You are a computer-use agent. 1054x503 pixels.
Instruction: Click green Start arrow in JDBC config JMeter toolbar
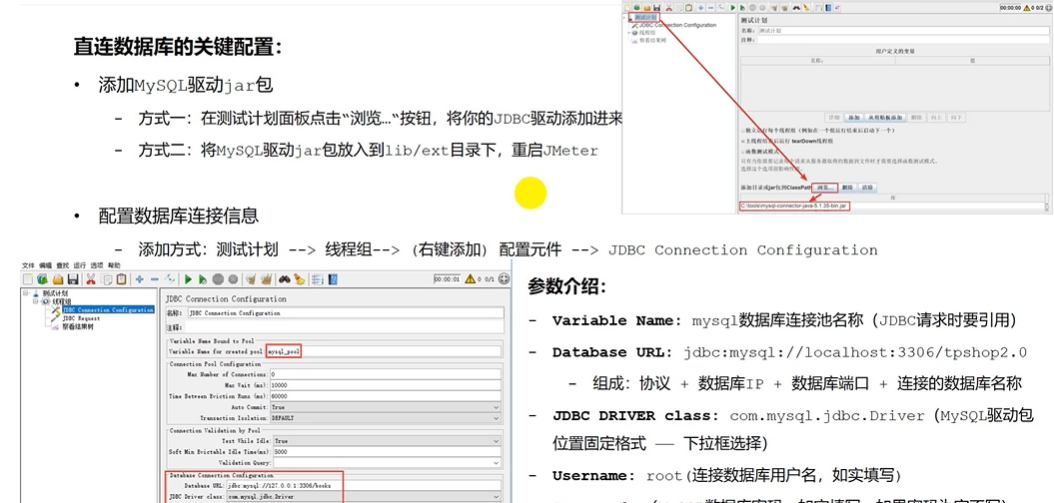point(188,280)
